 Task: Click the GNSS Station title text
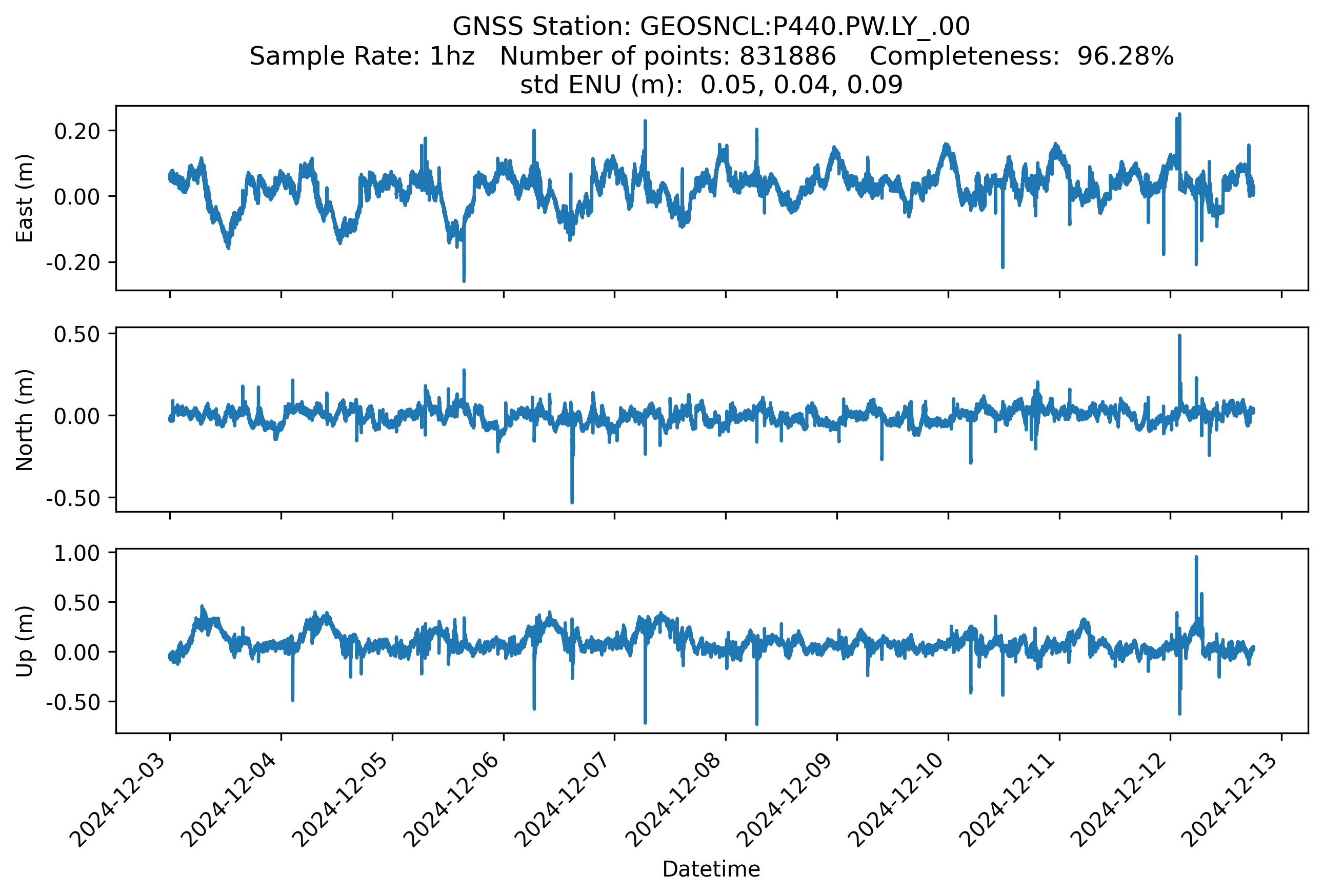[711, 26]
